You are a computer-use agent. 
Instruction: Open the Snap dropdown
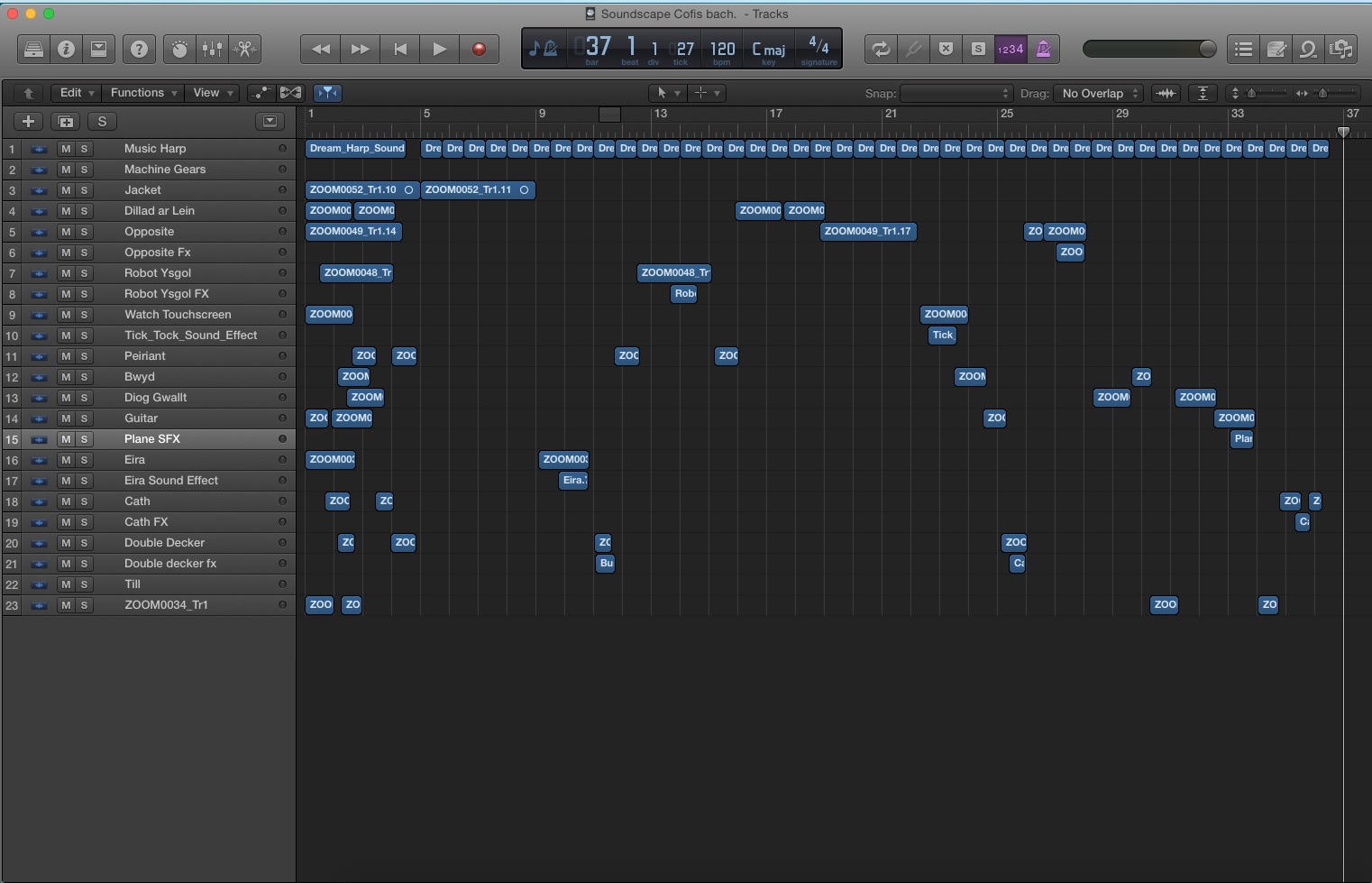pyautogui.click(x=956, y=94)
